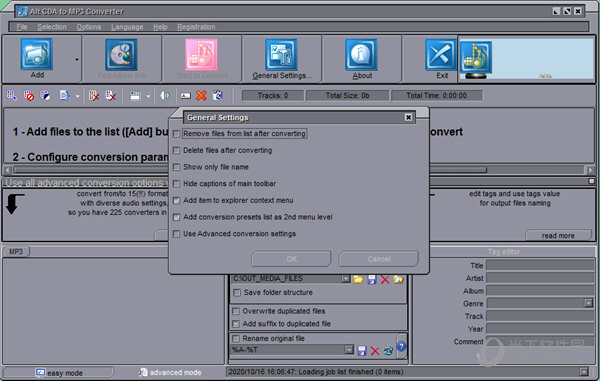Toggle Hide captions of main toolbar
This screenshot has width=600, height=381.
click(176, 184)
